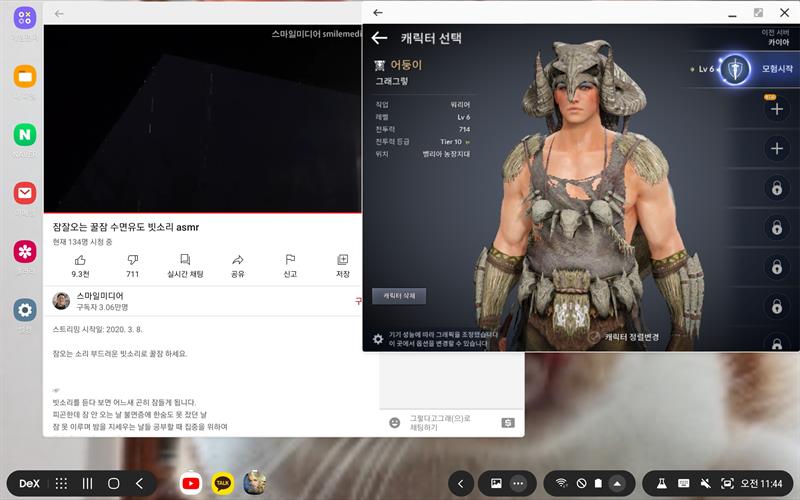
Task: Start adventure with 모험시작 button
Action: click(777, 69)
